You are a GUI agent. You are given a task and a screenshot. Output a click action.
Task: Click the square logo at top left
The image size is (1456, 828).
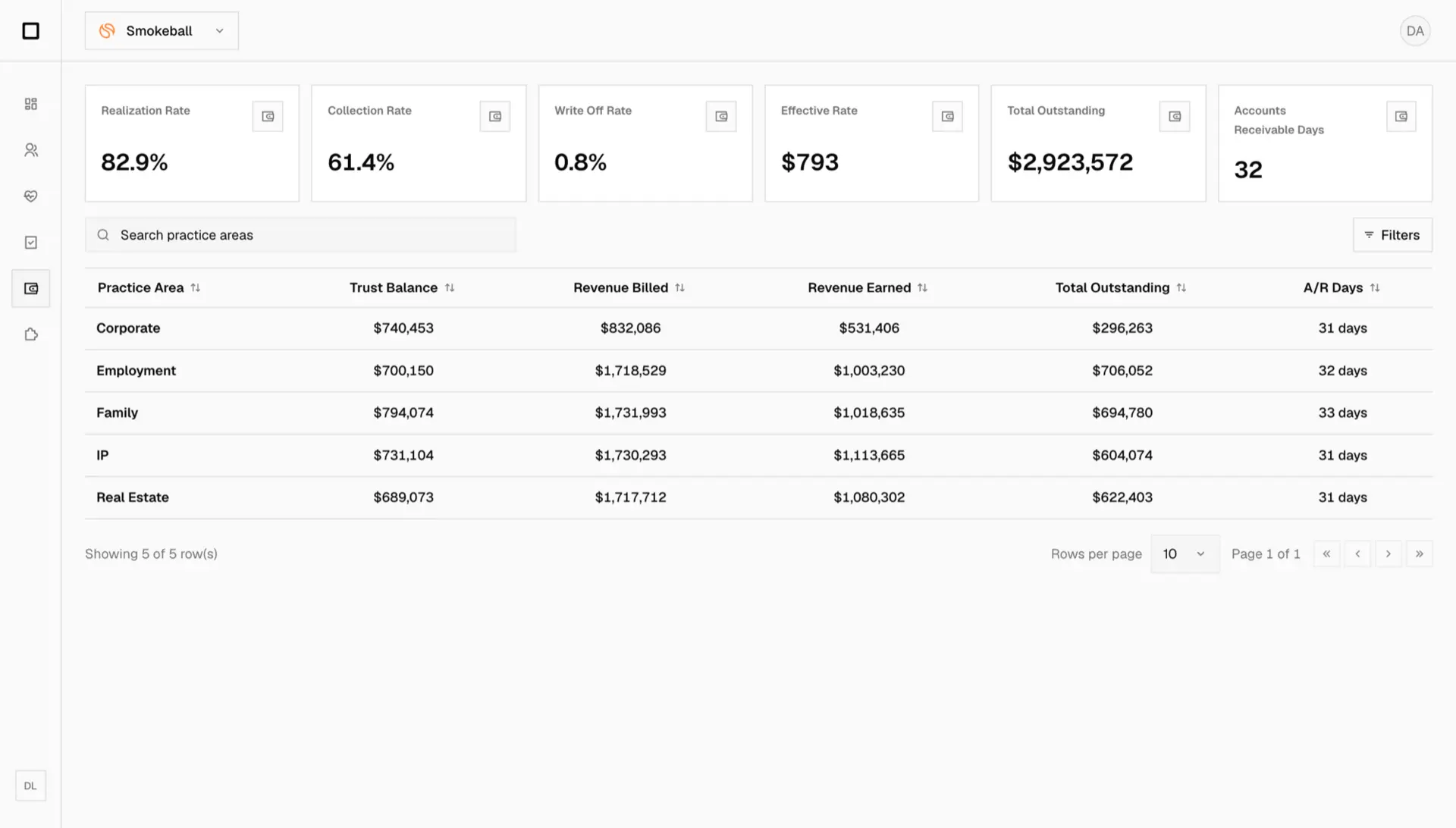(30, 31)
